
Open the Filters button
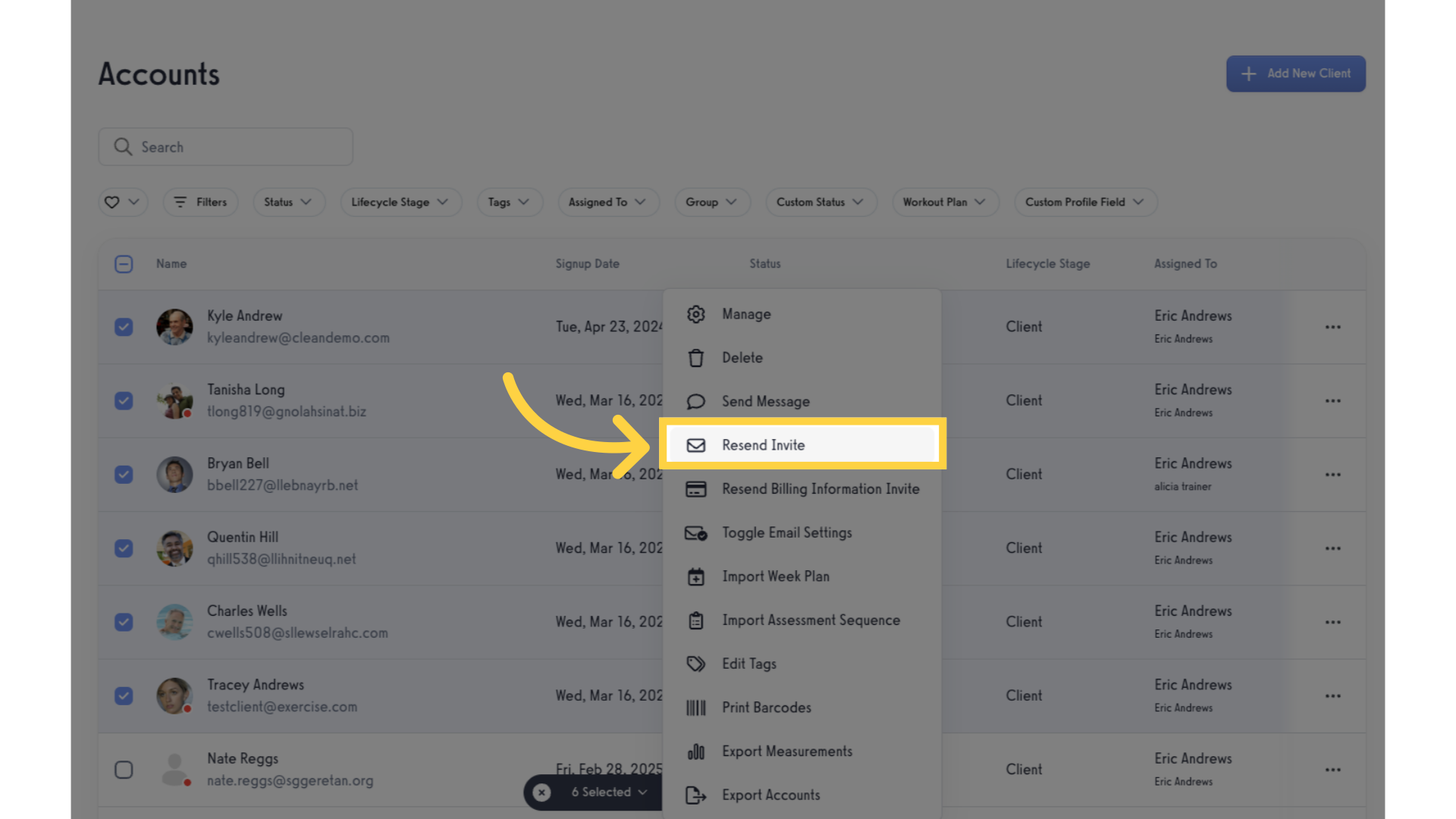(x=201, y=202)
